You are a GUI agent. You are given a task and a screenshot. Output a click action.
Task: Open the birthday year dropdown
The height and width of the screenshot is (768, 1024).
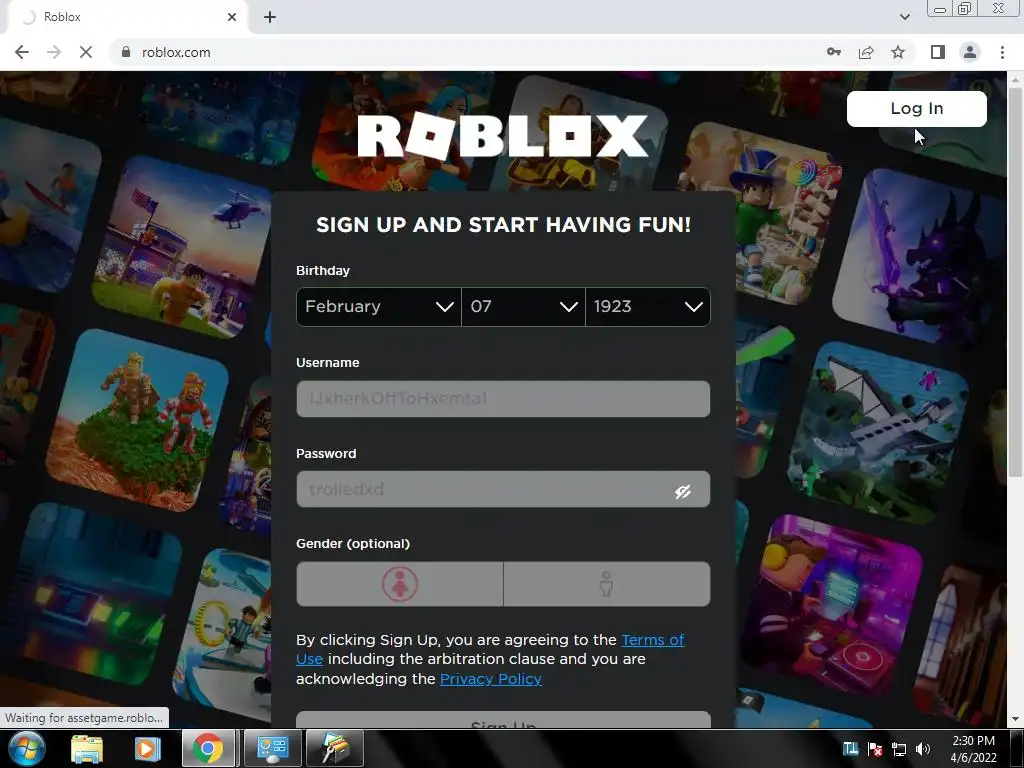point(648,306)
